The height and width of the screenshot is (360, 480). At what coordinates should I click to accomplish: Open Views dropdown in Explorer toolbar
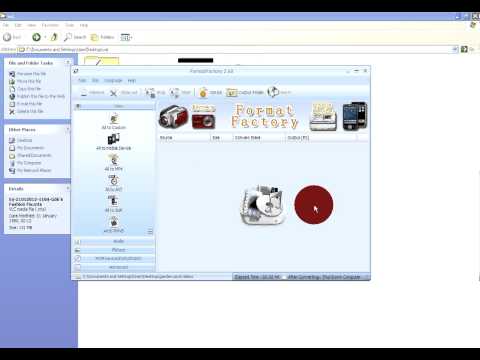pyautogui.click(x=126, y=37)
